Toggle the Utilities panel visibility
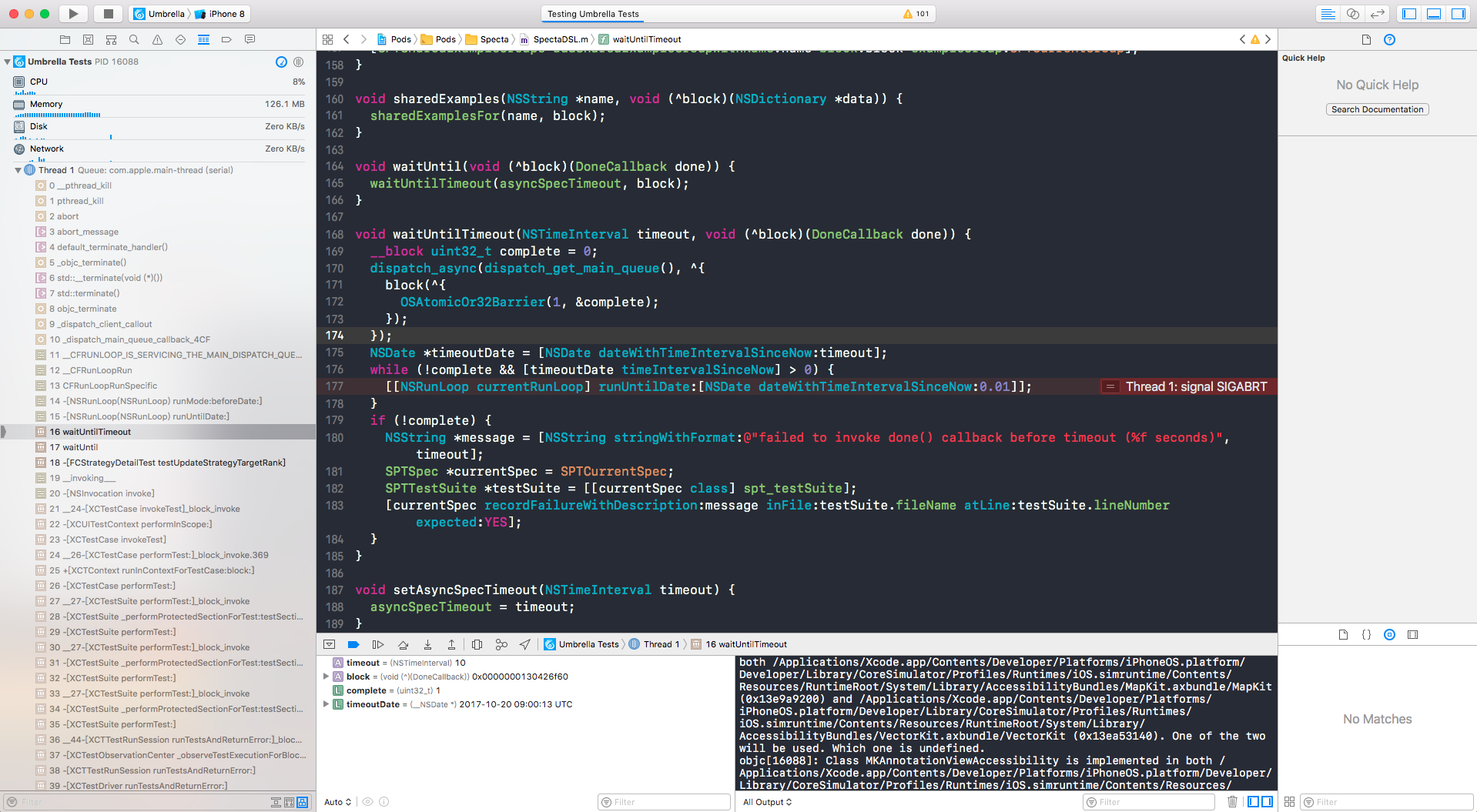1477x812 pixels. click(1459, 14)
